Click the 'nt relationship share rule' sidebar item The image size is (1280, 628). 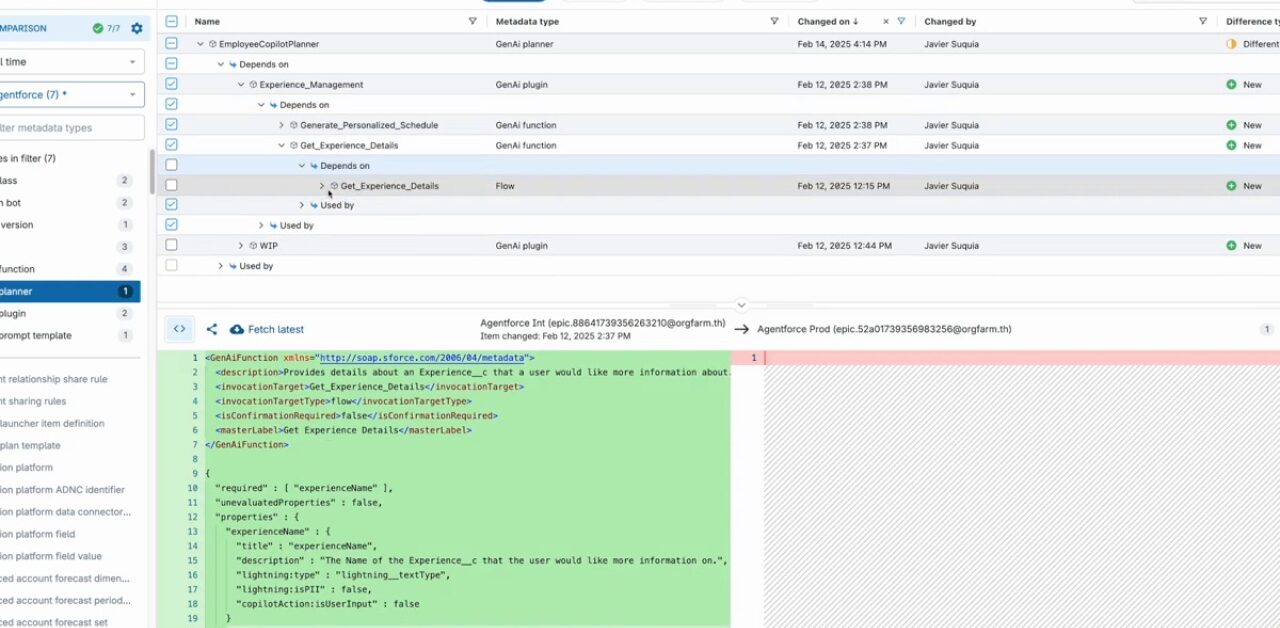point(54,379)
